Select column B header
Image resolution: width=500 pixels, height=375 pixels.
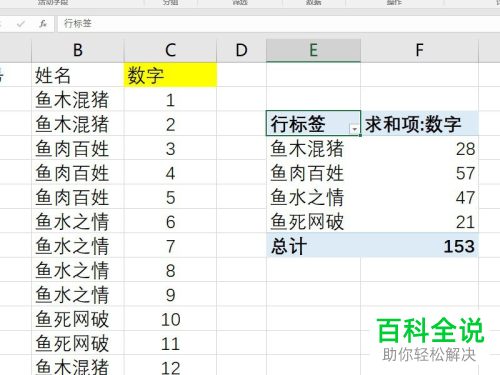pyautogui.click(x=77, y=50)
